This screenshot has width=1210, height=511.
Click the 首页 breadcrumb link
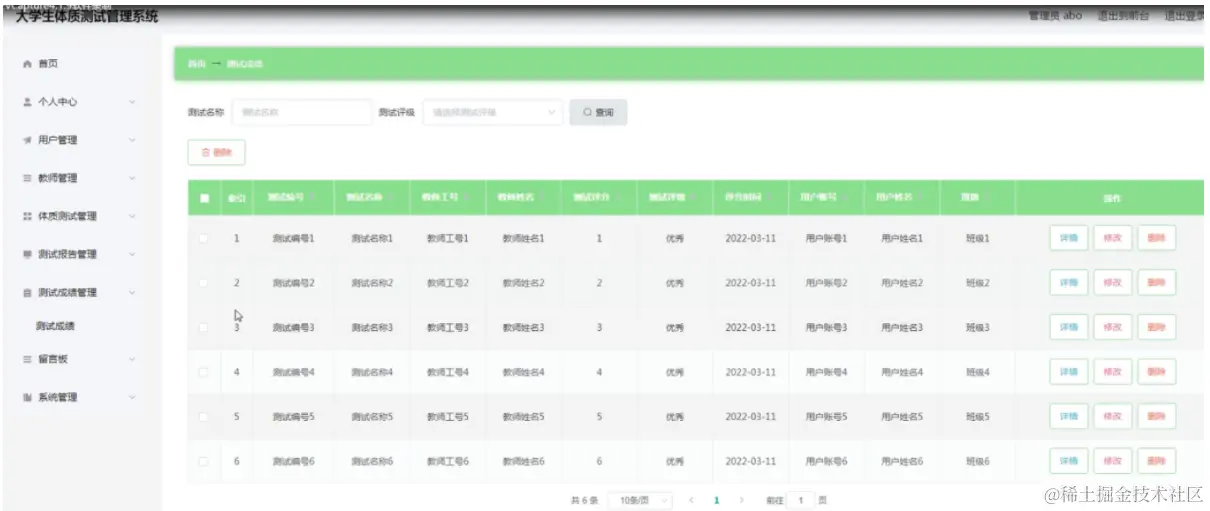tap(196, 64)
